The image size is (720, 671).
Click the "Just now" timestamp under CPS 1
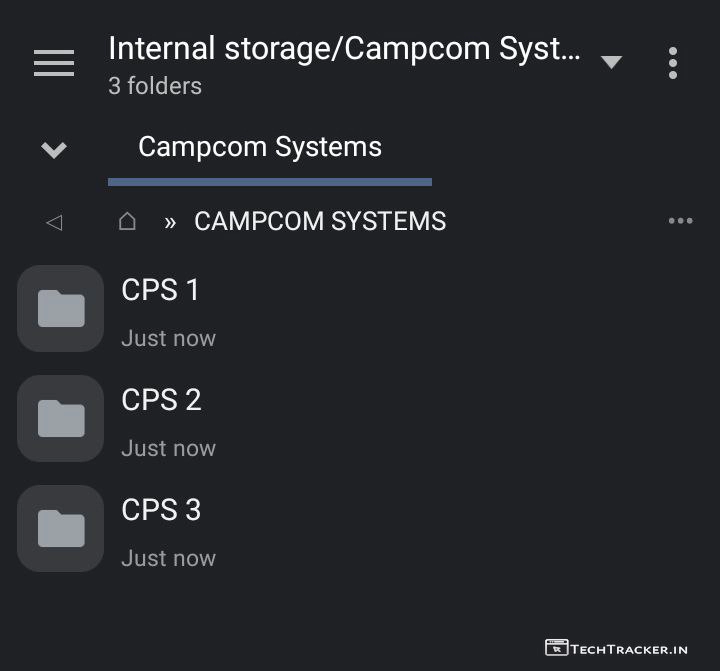point(168,338)
